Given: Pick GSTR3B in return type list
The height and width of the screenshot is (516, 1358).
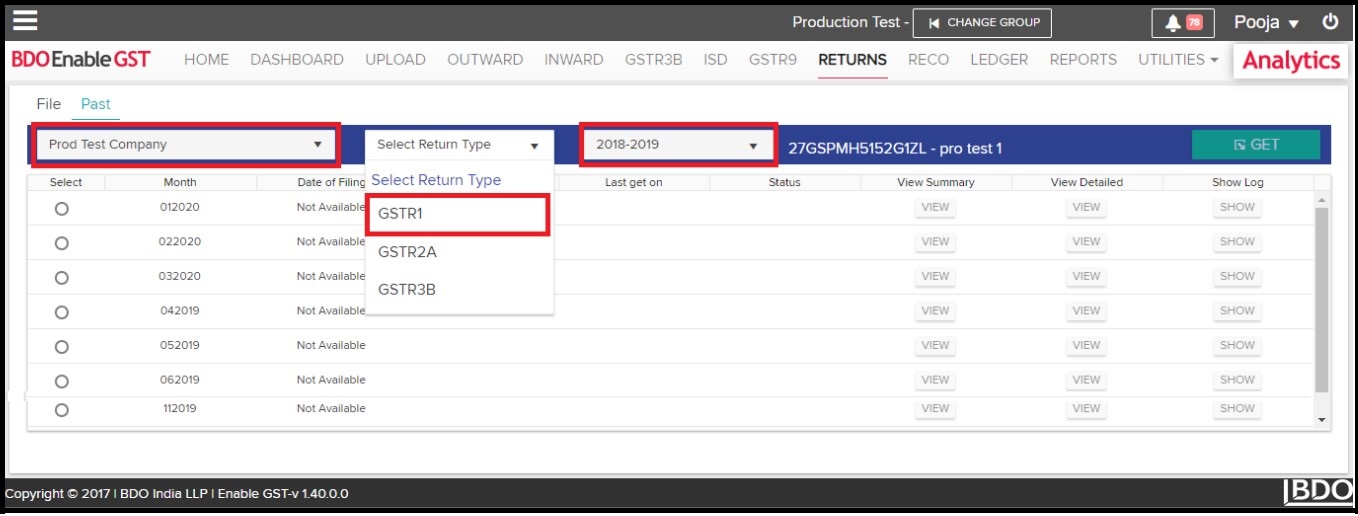Looking at the screenshot, I should [x=407, y=290].
